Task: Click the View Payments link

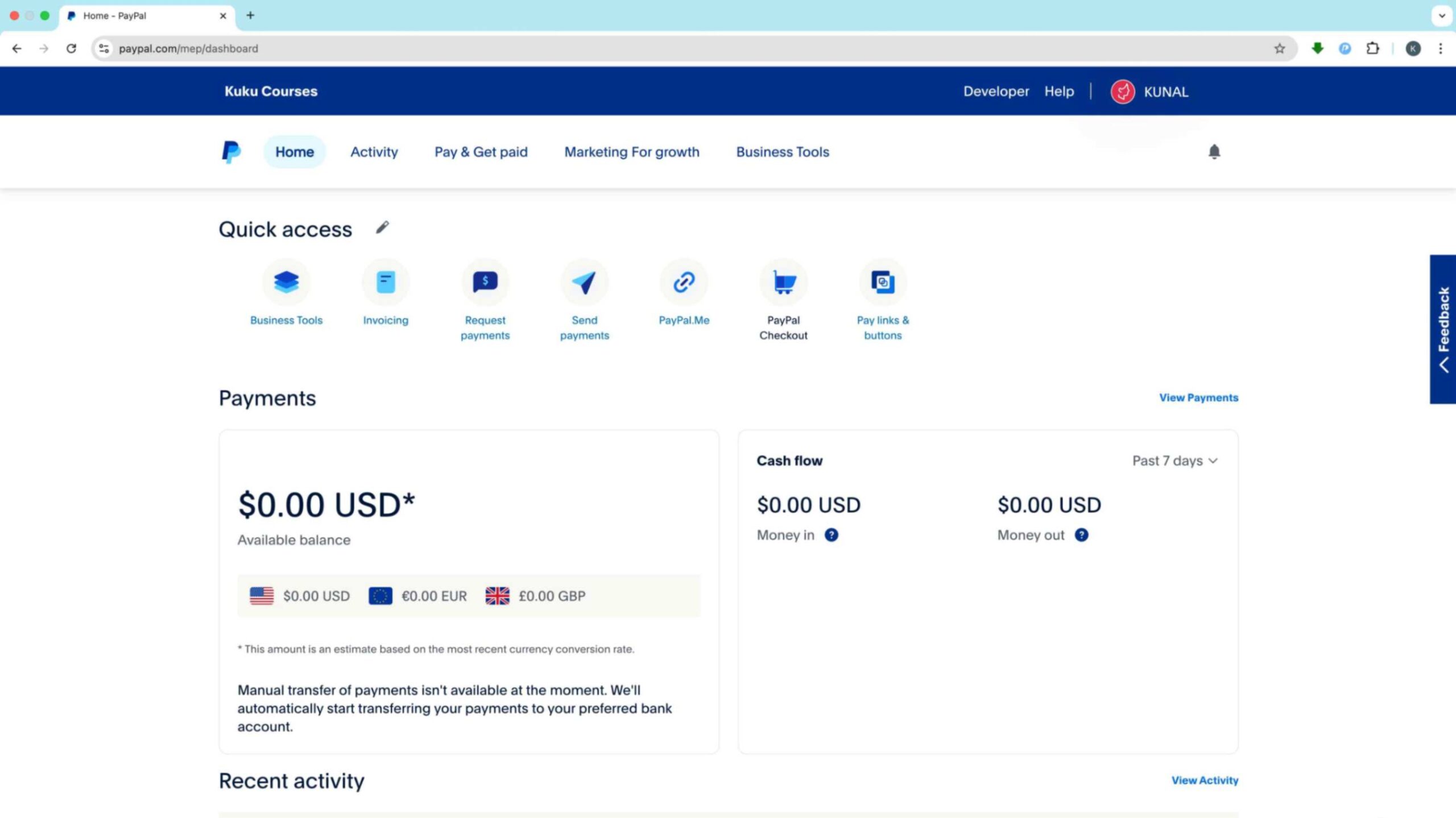Action: 1198,398
